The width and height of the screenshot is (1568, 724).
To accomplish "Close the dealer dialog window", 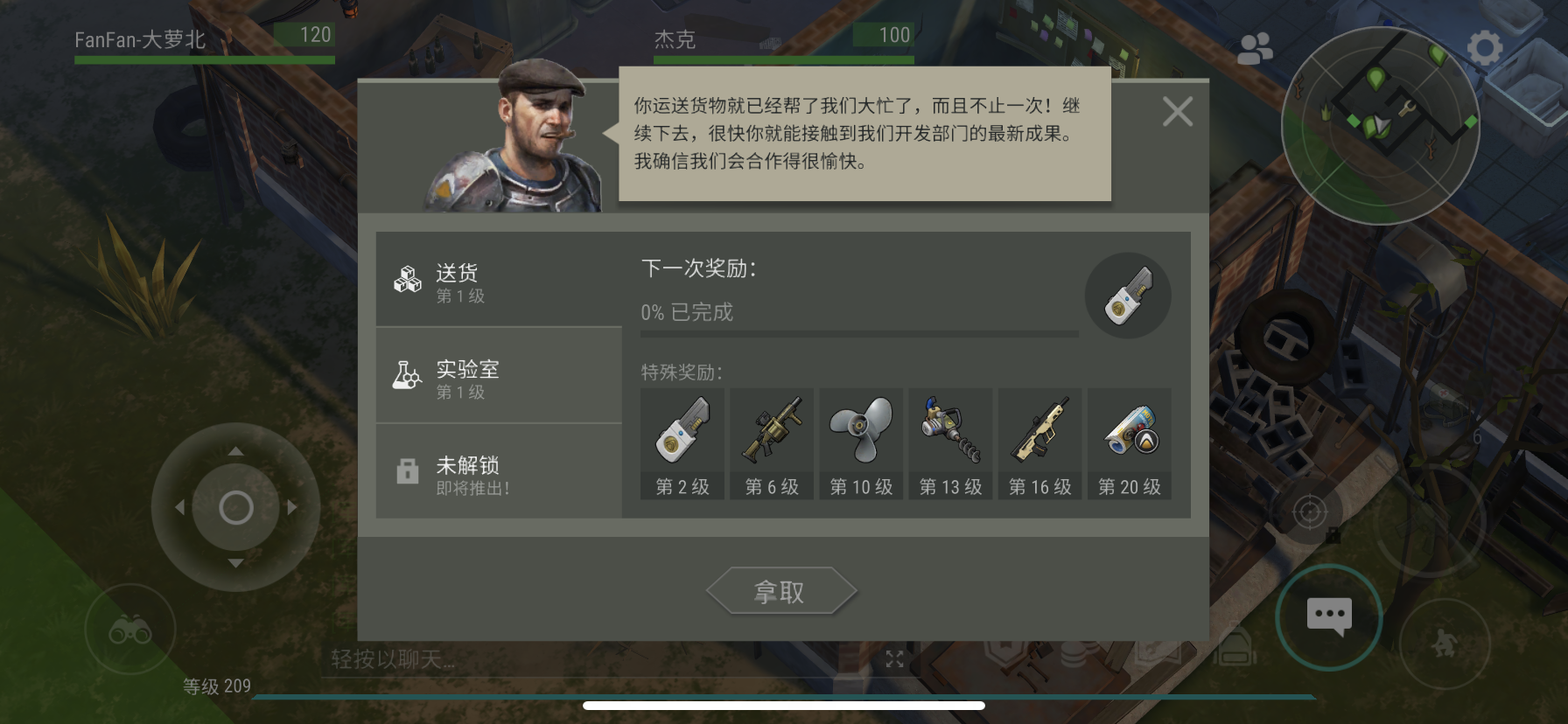I will (x=1178, y=111).
